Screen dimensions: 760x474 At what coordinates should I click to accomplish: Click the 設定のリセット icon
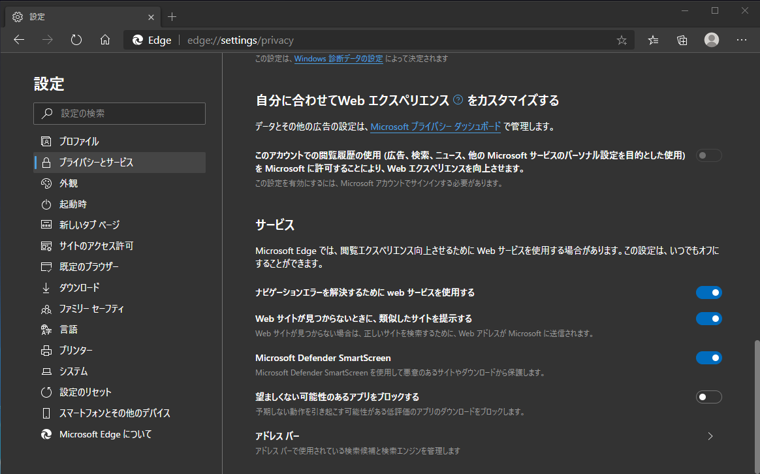pos(46,392)
